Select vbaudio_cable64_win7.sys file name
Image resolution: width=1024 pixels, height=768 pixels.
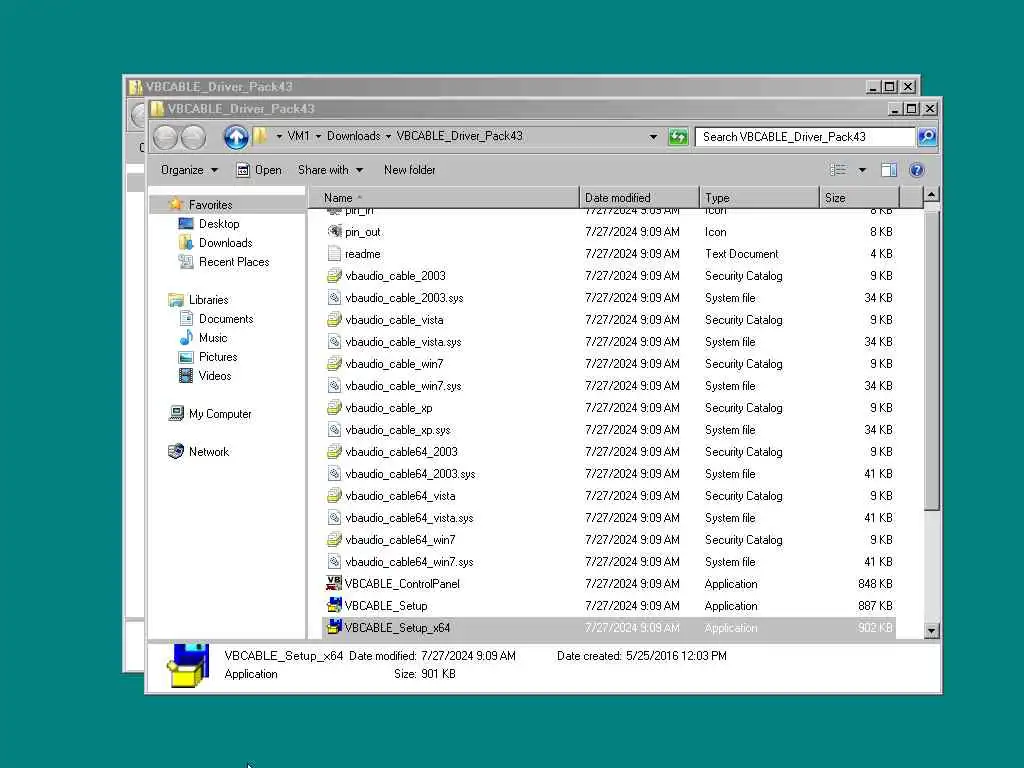(409, 562)
